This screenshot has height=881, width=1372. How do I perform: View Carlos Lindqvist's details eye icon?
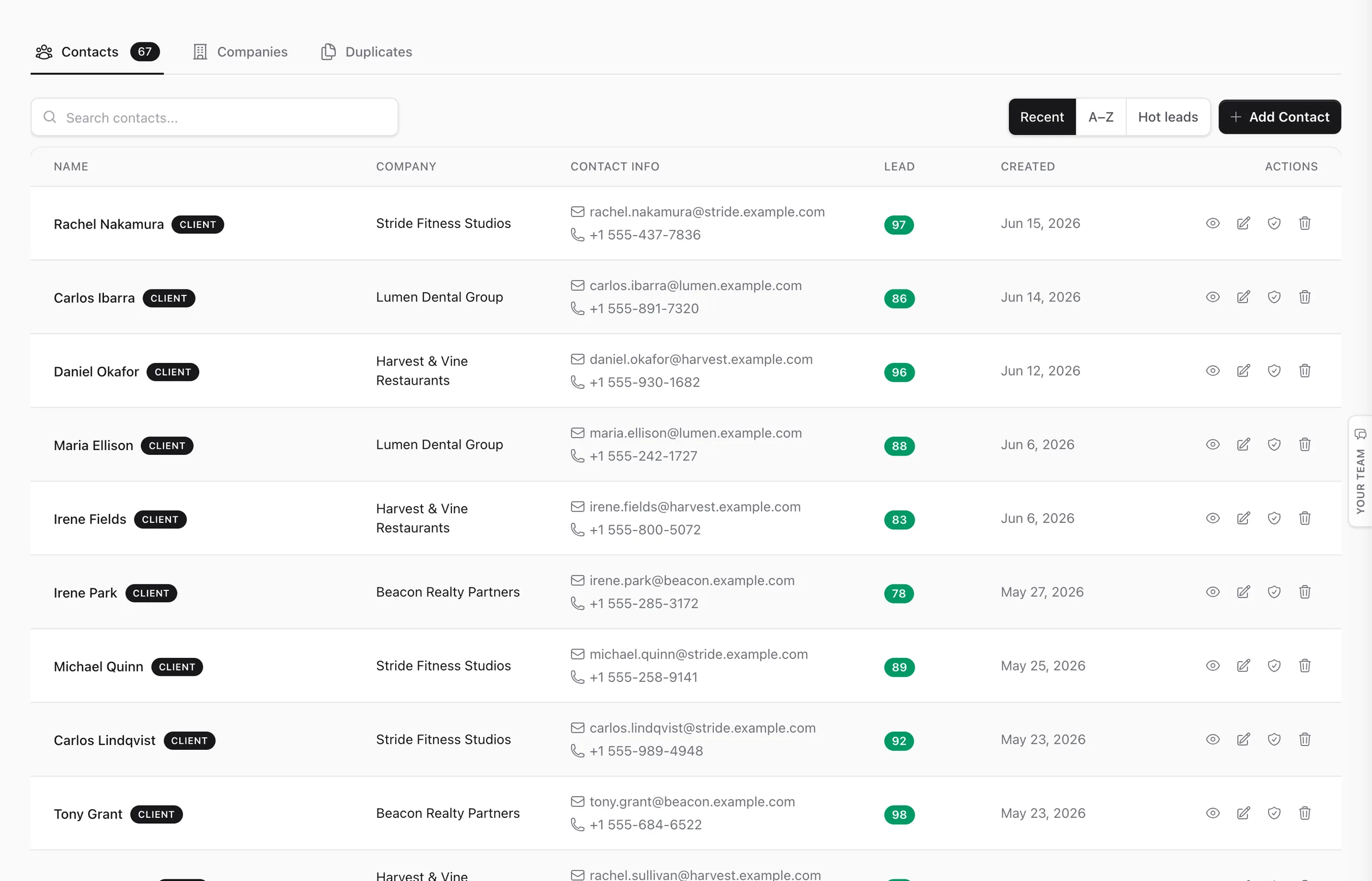pos(1212,740)
